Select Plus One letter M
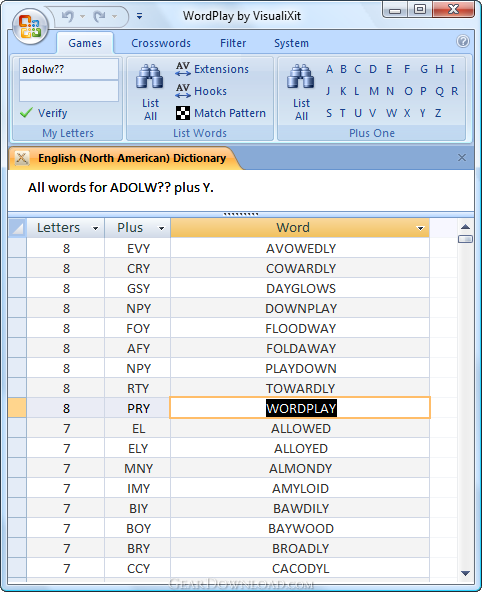482x592 pixels. tap(374, 91)
